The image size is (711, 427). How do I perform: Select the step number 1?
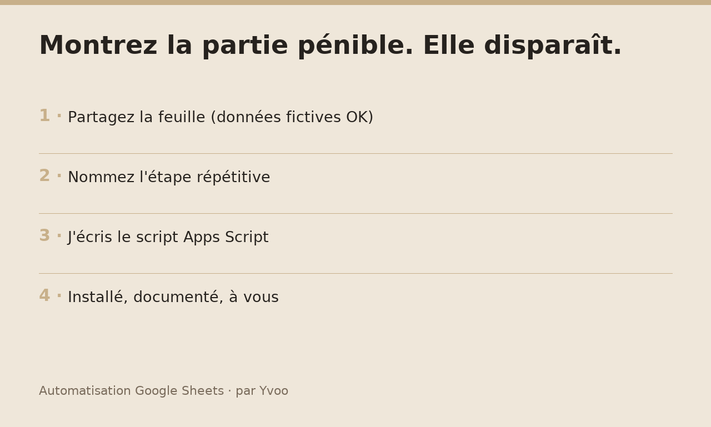pos(44,116)
